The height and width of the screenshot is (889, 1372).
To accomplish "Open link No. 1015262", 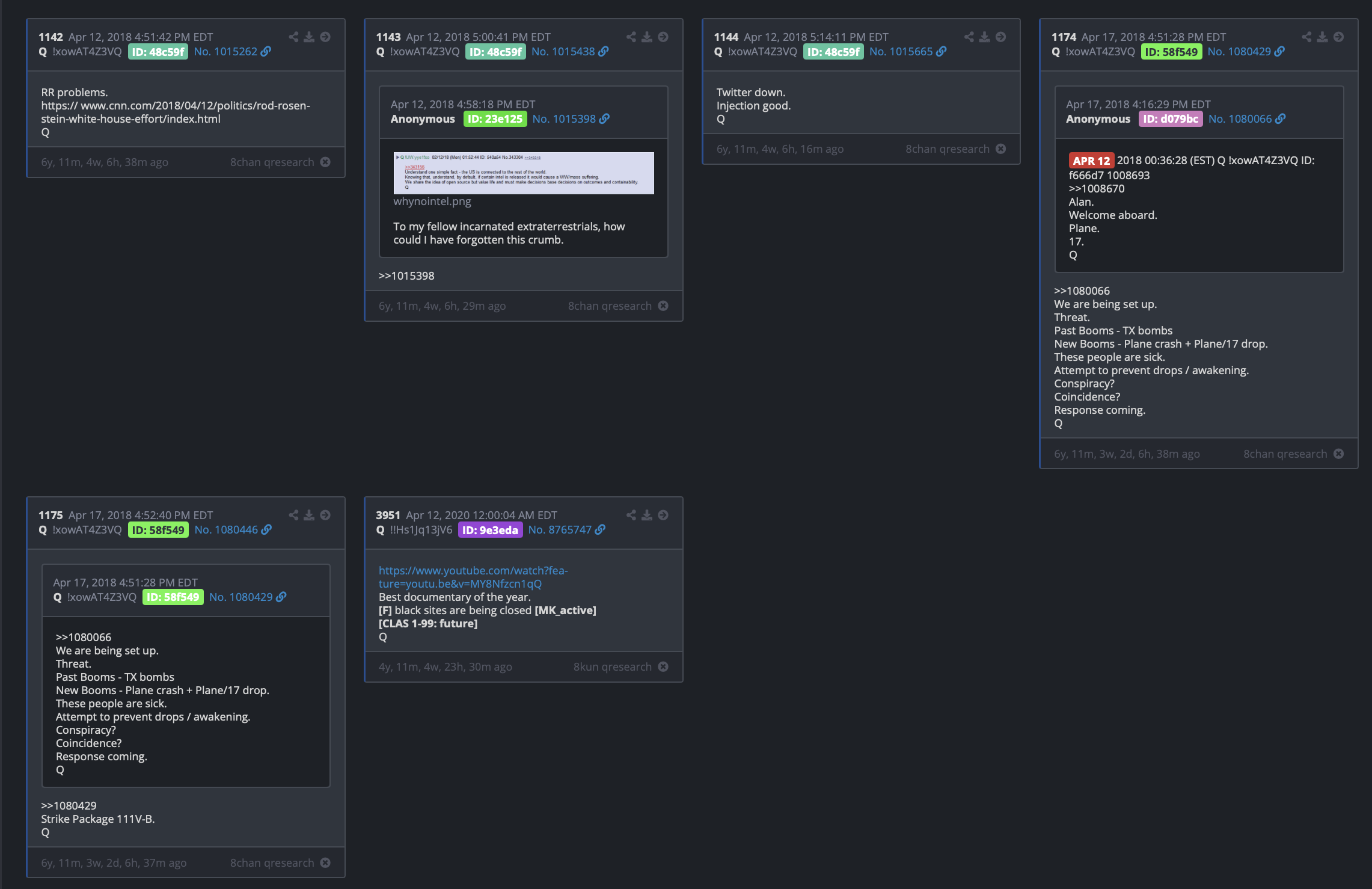I will (232, 52).
